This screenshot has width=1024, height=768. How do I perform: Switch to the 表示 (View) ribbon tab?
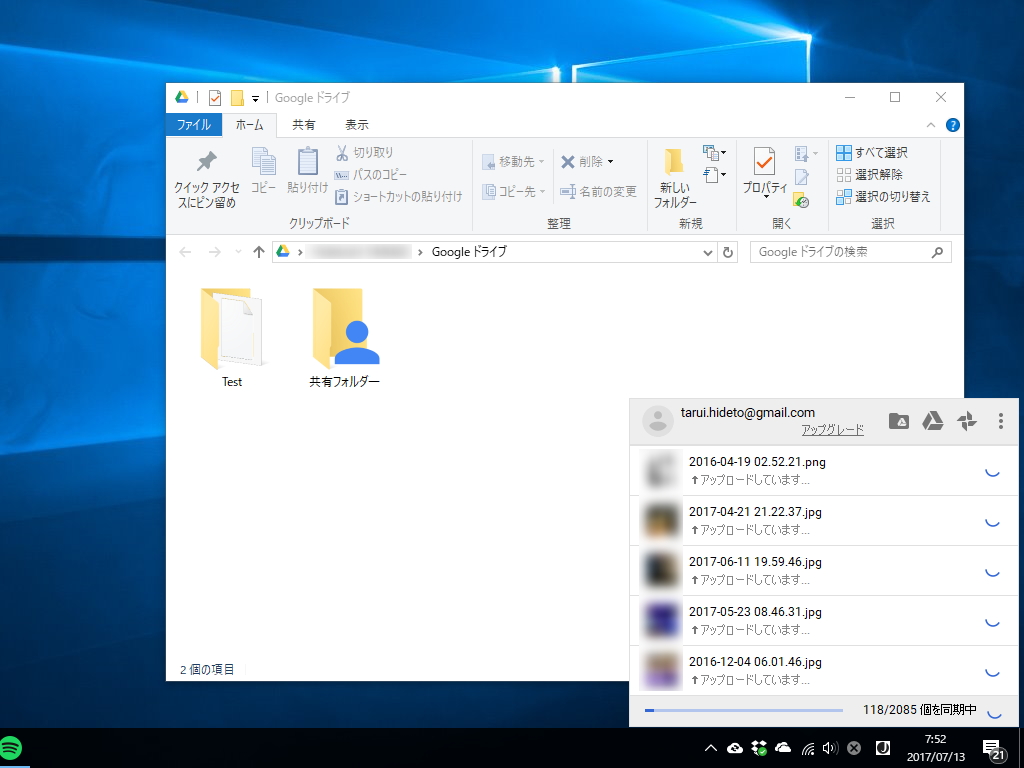tap(357, 124)
